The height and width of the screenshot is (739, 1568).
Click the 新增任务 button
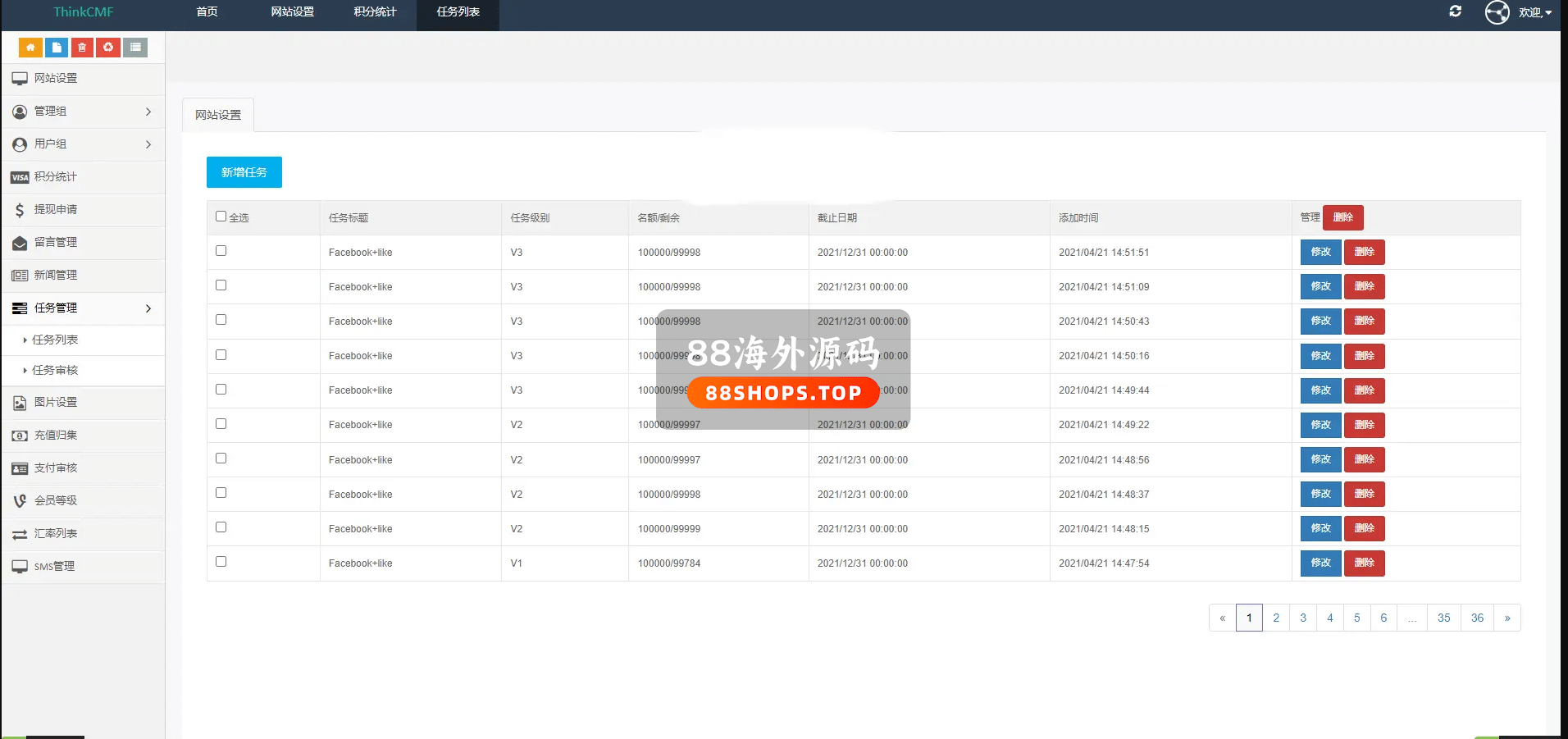[244, 172]
